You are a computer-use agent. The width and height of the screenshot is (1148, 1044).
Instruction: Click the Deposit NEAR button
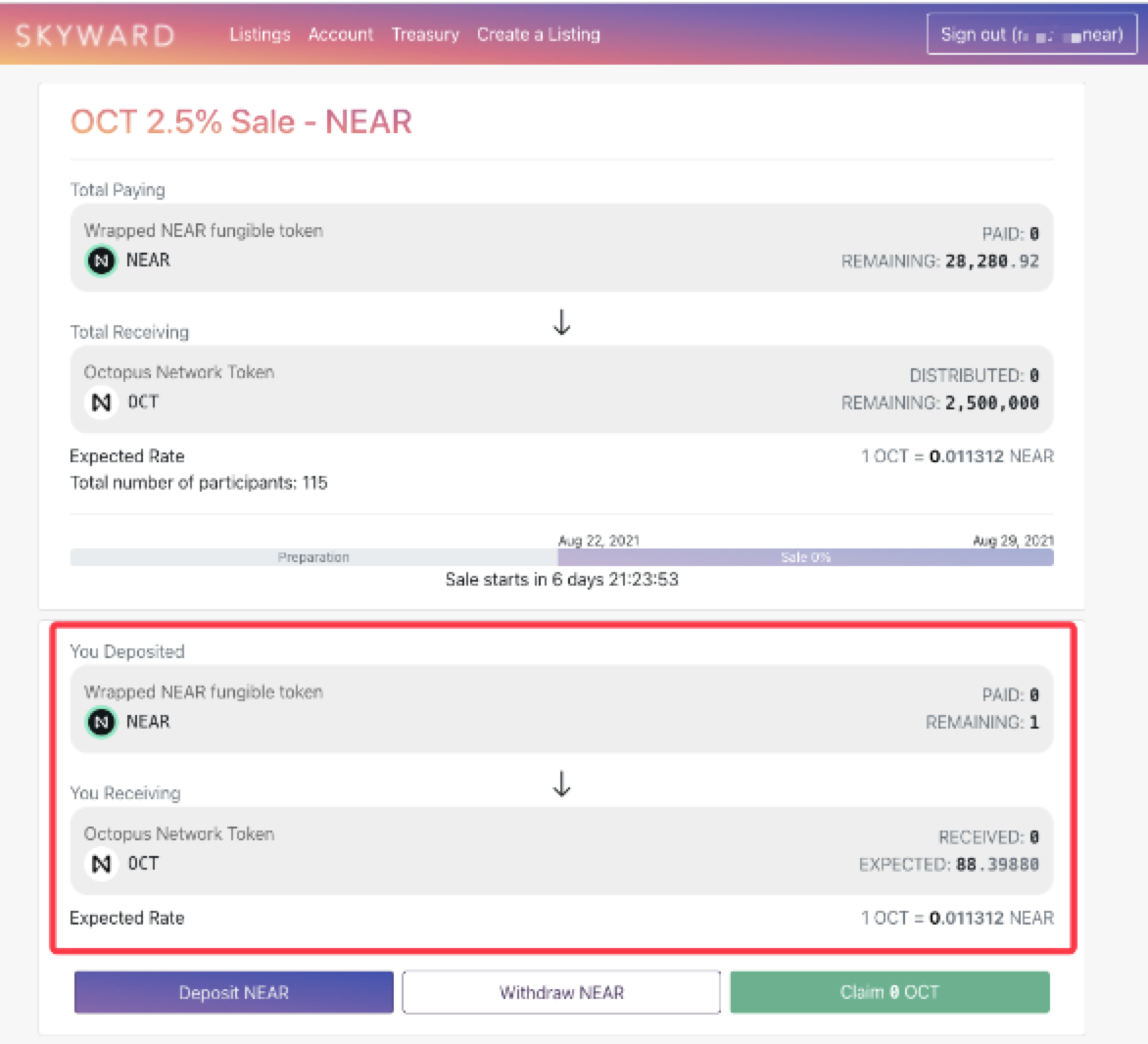click(234, 992)
